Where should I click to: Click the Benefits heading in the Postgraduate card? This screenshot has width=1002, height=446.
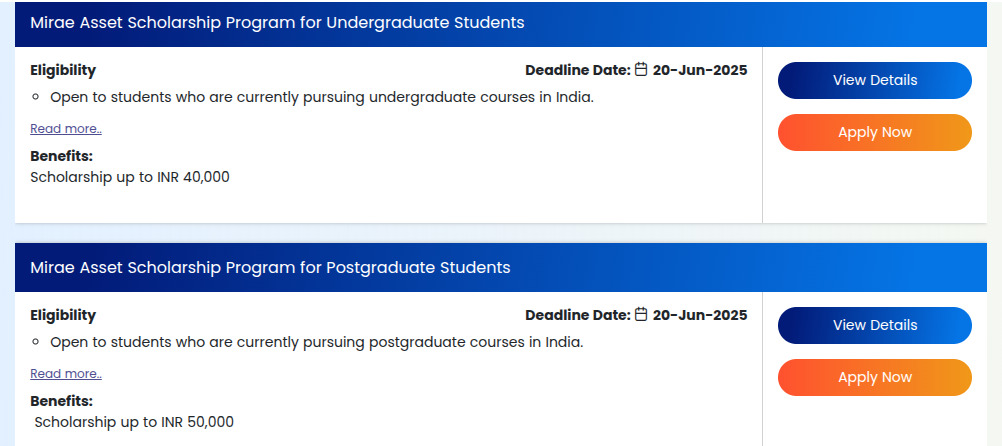point(61,401)
